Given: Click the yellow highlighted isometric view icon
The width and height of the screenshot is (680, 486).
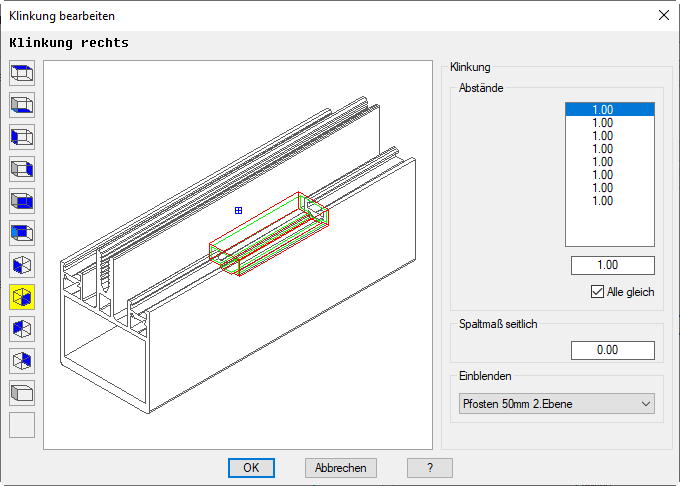Looking at the screenshot, I should tap(22, 297).
